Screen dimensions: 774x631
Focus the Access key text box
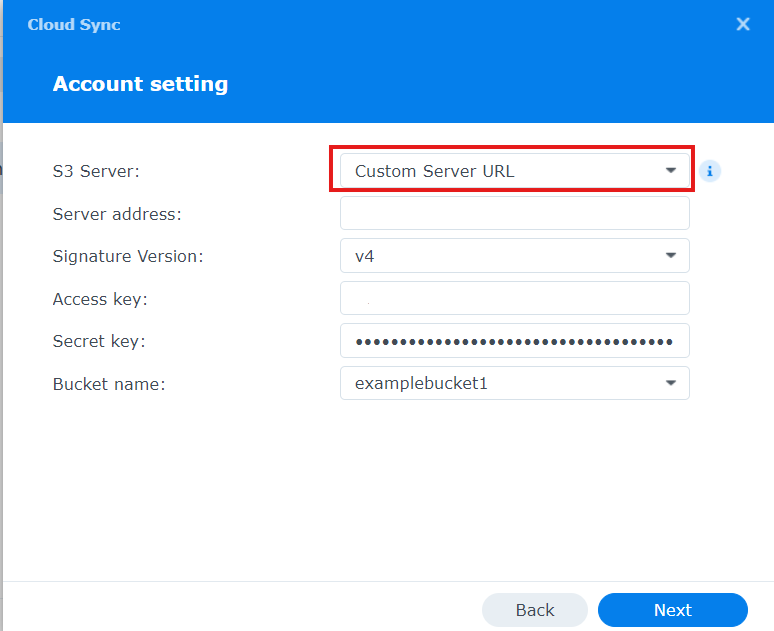click(514, 299)
